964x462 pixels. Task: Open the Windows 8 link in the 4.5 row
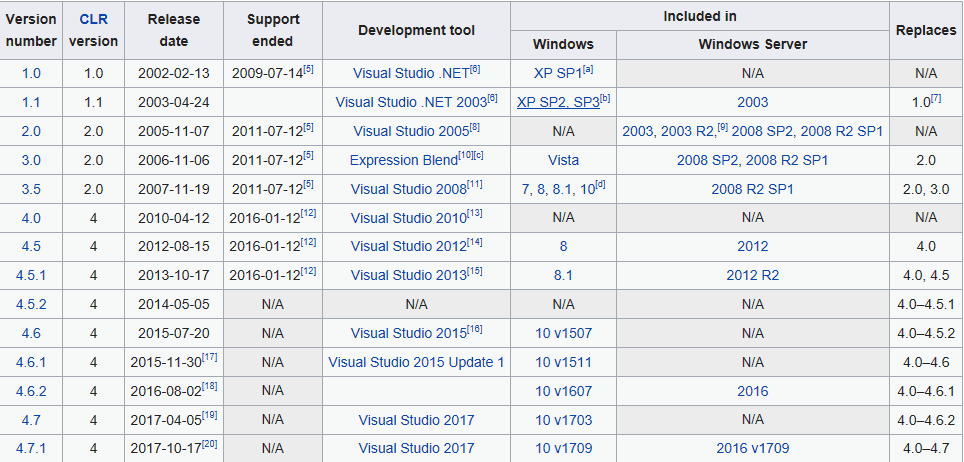(563, 246)
